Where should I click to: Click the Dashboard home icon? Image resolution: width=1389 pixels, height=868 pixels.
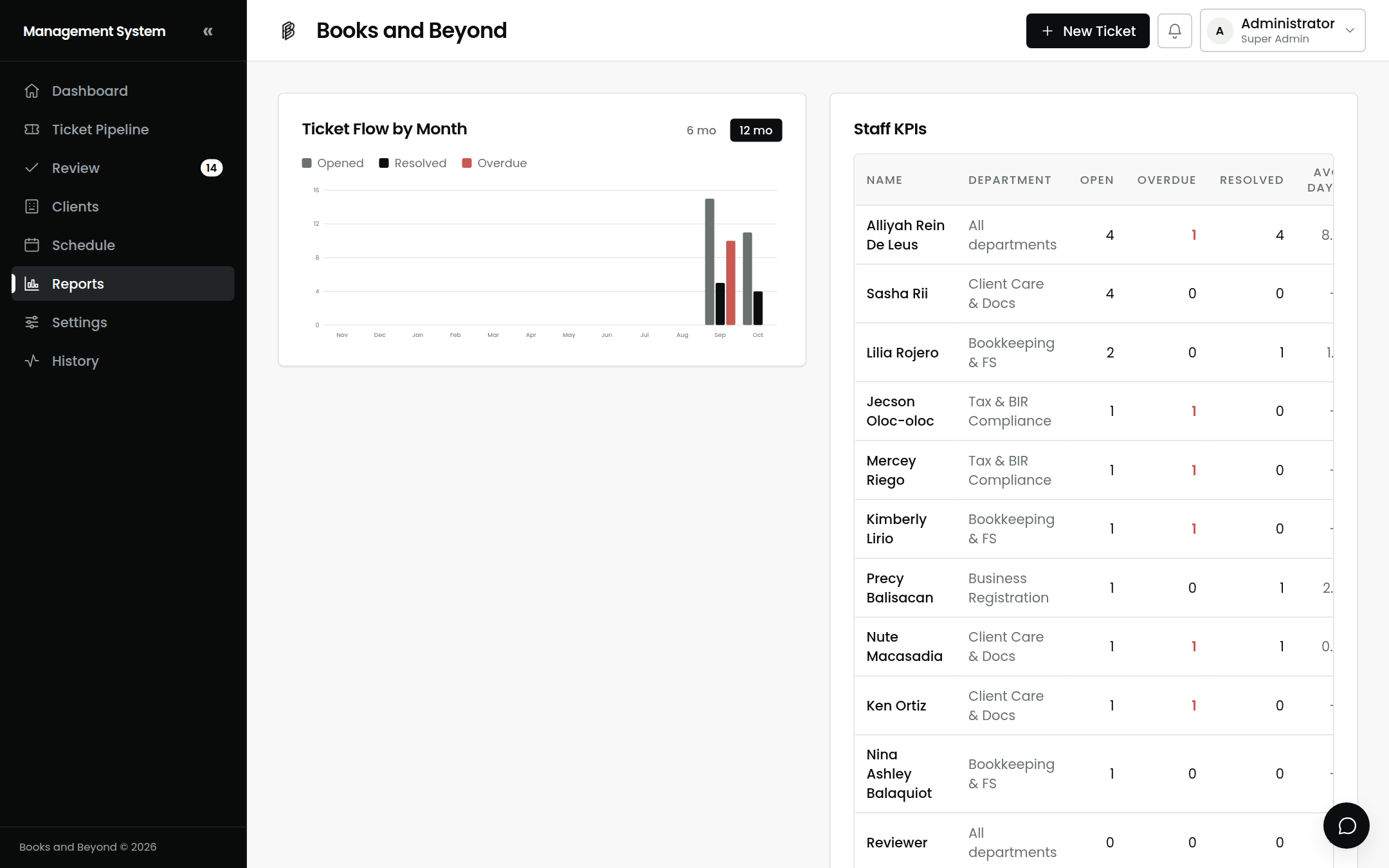pyautogui.click(x=32, y=91)
